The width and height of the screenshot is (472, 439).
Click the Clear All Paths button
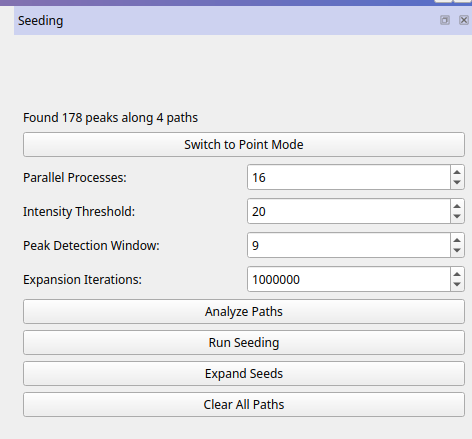244,405
